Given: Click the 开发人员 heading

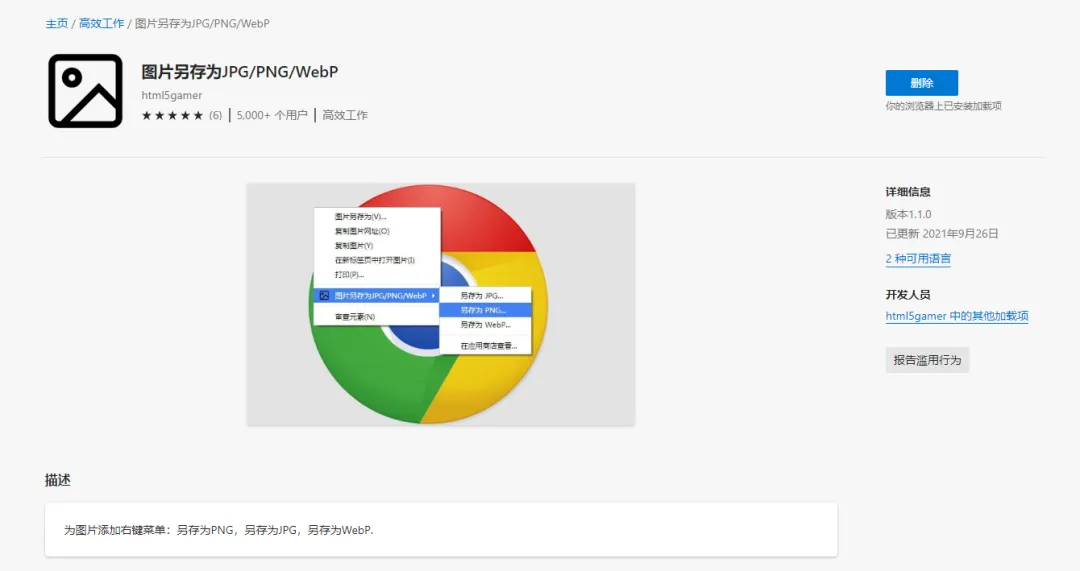Looking at the screenshot, I should [x=908, y=294].
